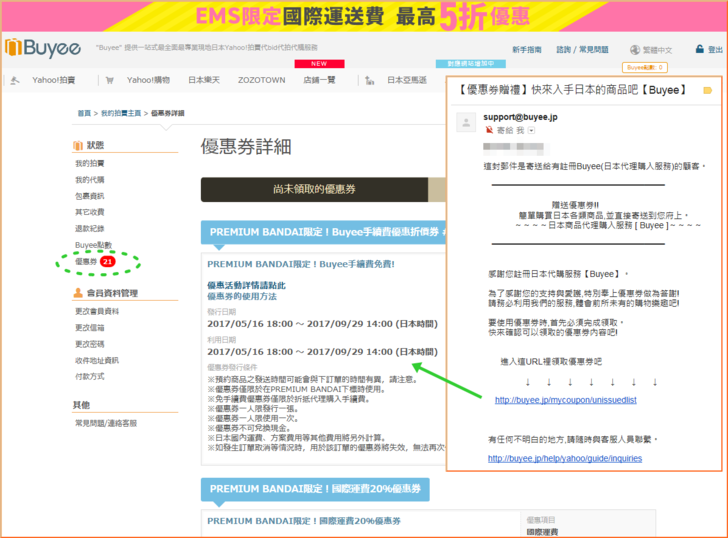
Task: Click the EMS限定國際運送費 promotional banner
Action: click(x=363, y=15)
